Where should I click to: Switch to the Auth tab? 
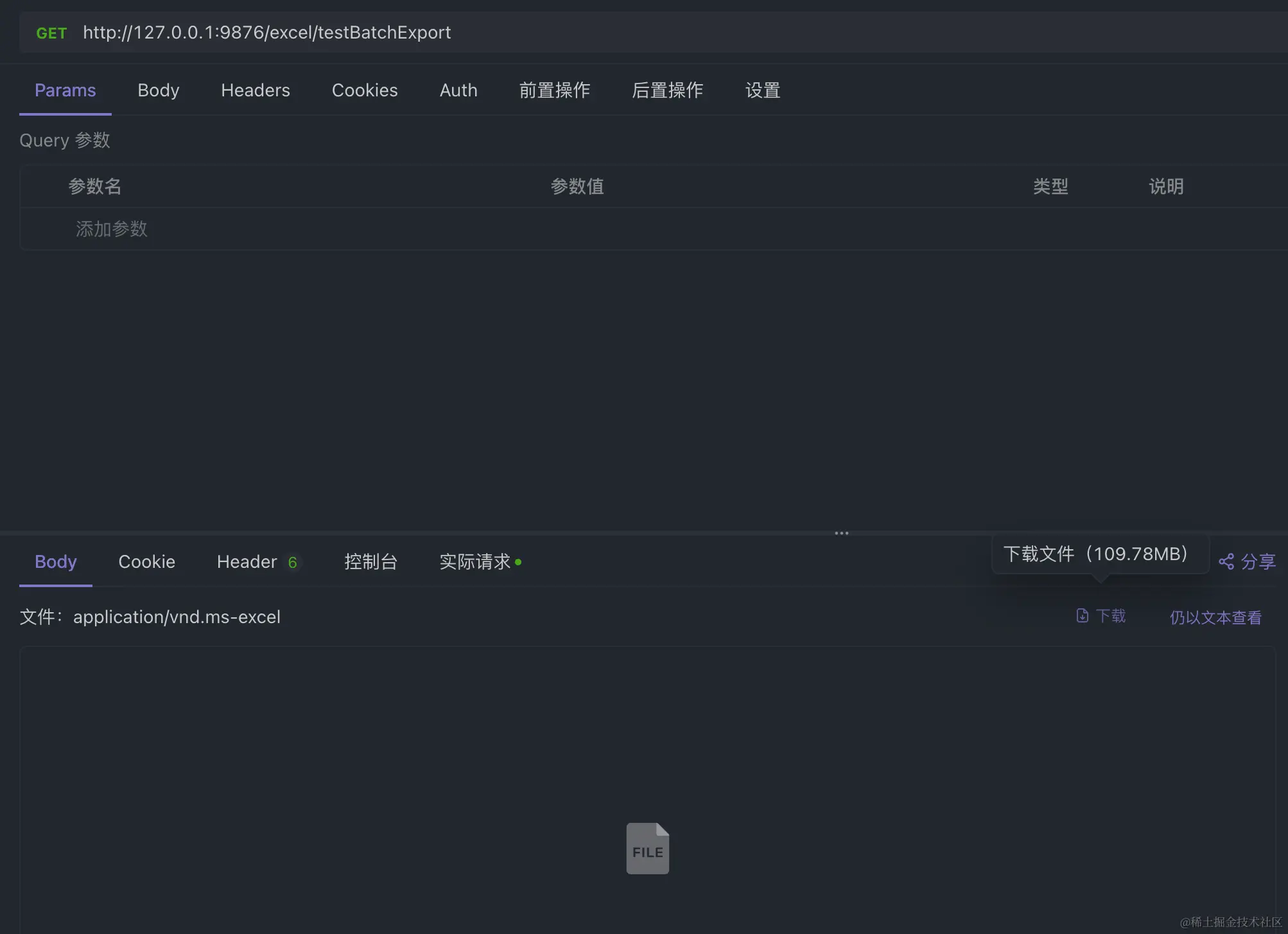[x=458, y=91]
